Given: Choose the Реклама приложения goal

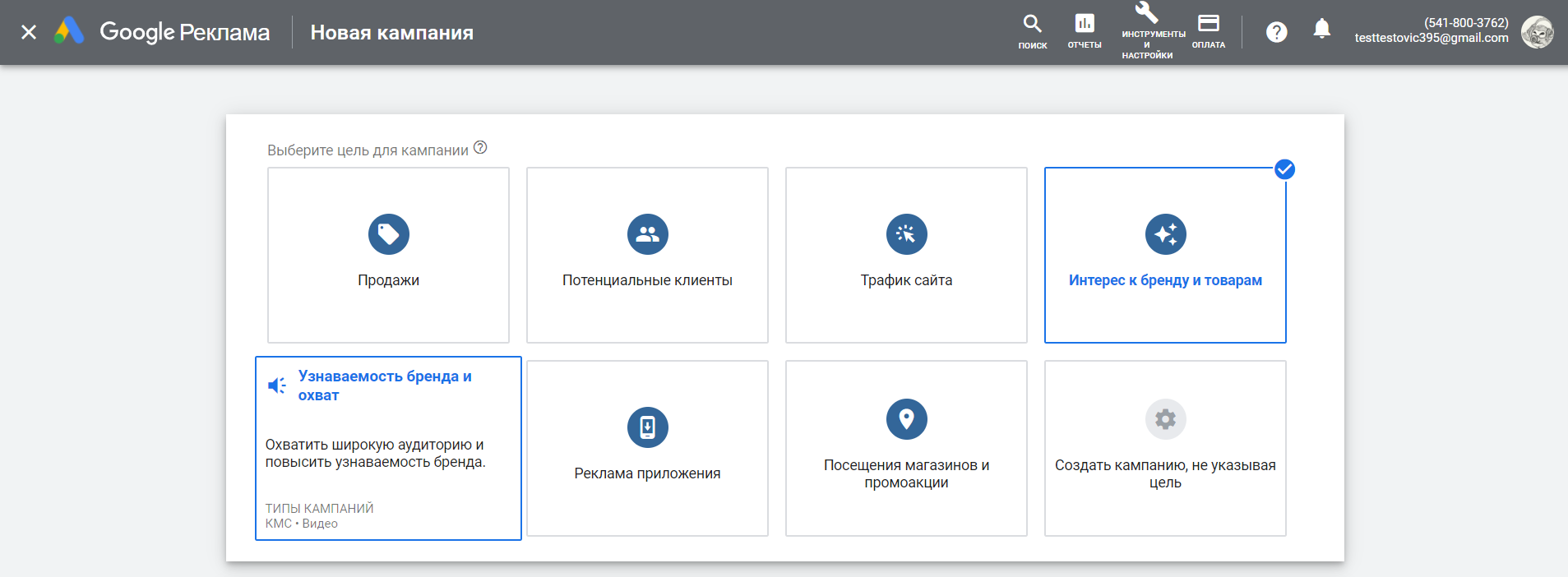Looking at the screenshot, I should (647, 448).
